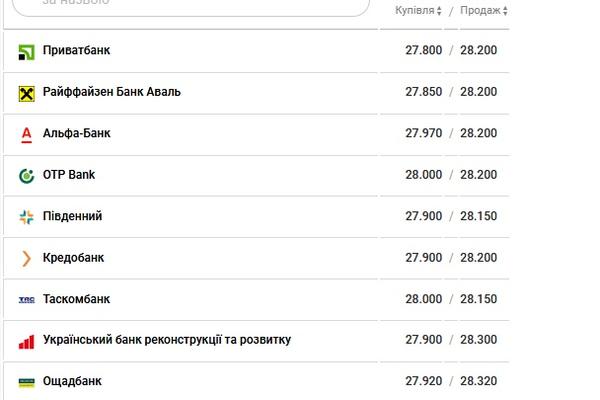
Task: Click the orange Кредобанк chevron logo
Action: pos(26,258)
